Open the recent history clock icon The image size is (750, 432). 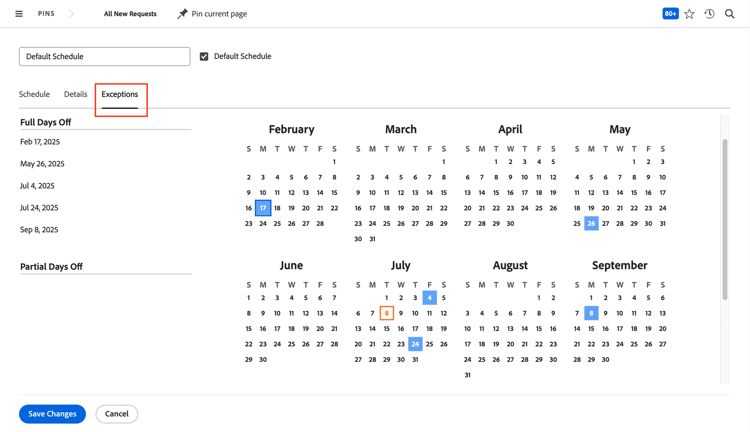[709, 14]
